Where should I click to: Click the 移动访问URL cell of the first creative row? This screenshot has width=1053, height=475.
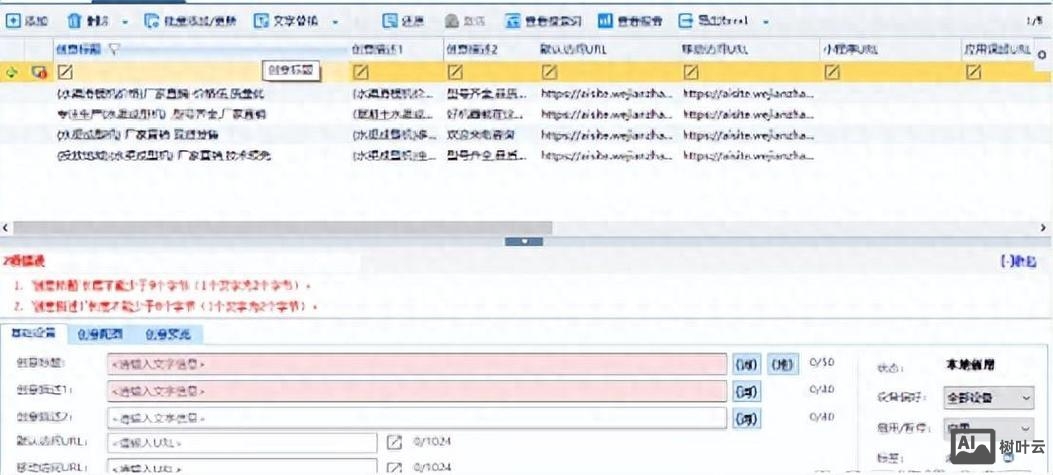click(749, 93)
